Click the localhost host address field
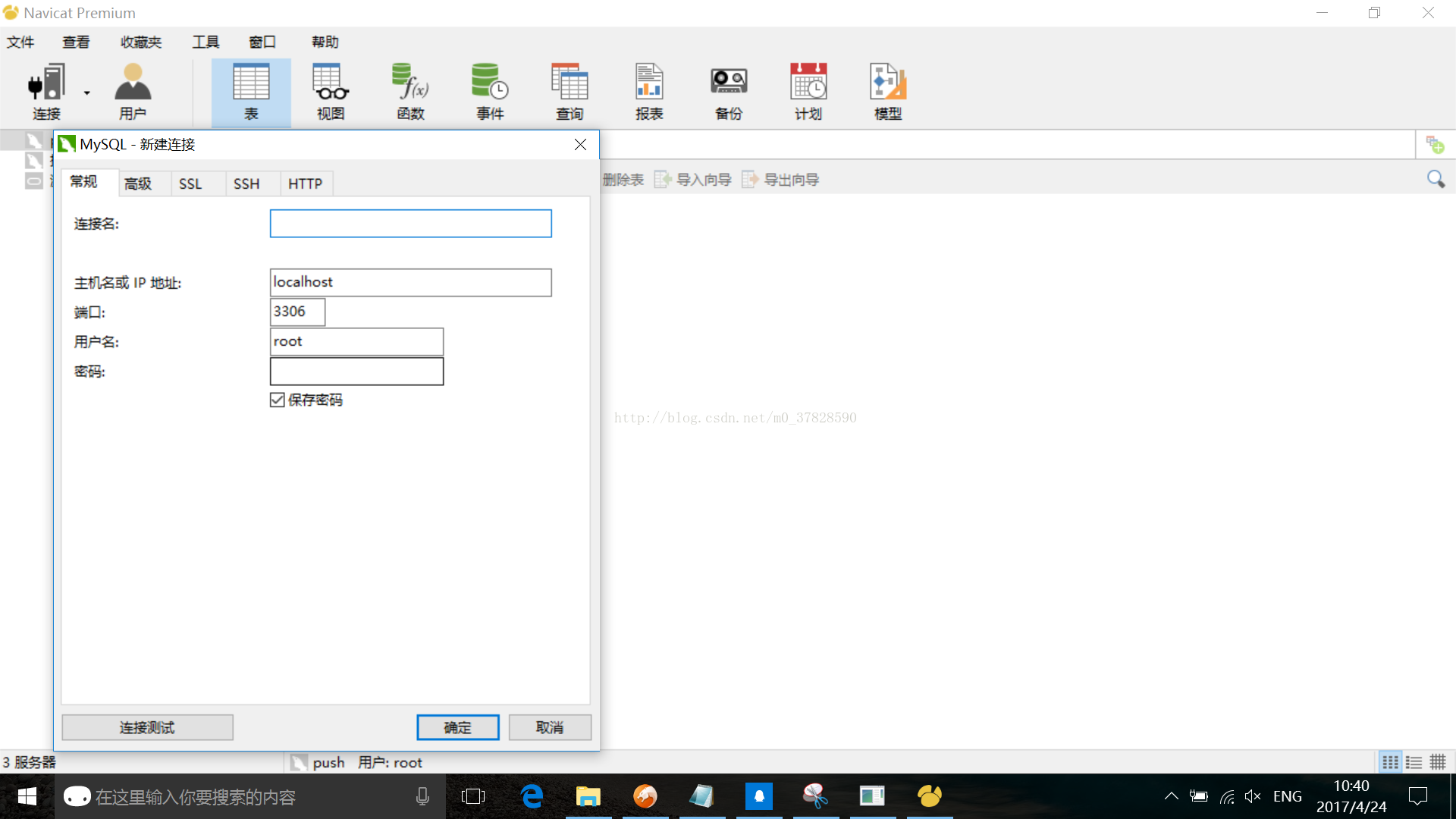This screenshot has height=819, width=1456. (x=410, y=282)
